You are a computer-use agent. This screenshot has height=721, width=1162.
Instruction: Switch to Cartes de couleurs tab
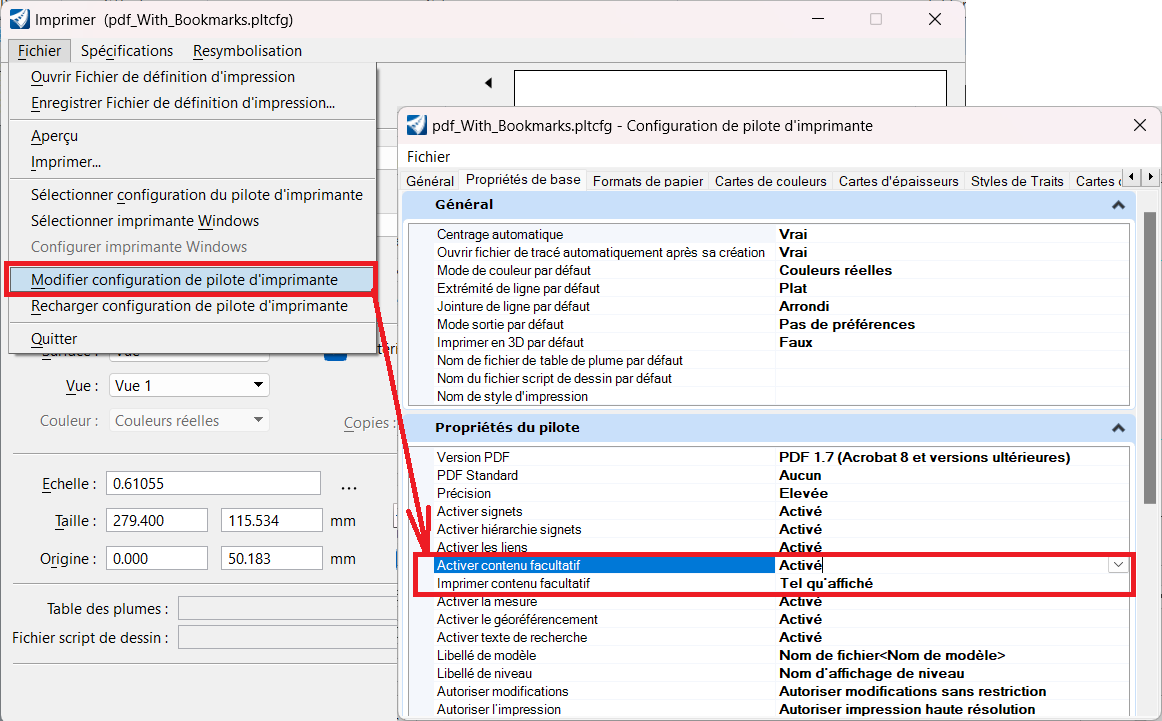coord(771,181)
